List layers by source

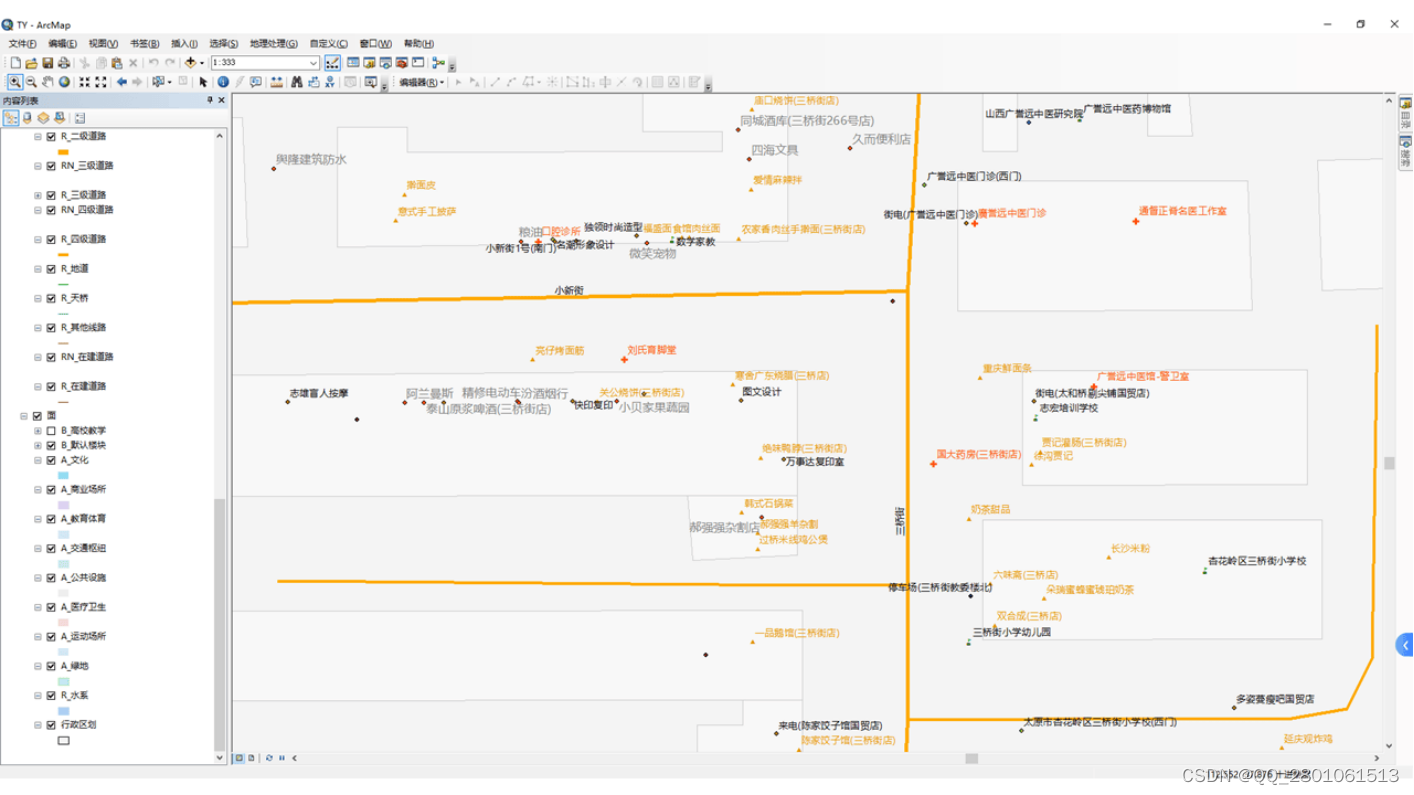coord(27,118)
